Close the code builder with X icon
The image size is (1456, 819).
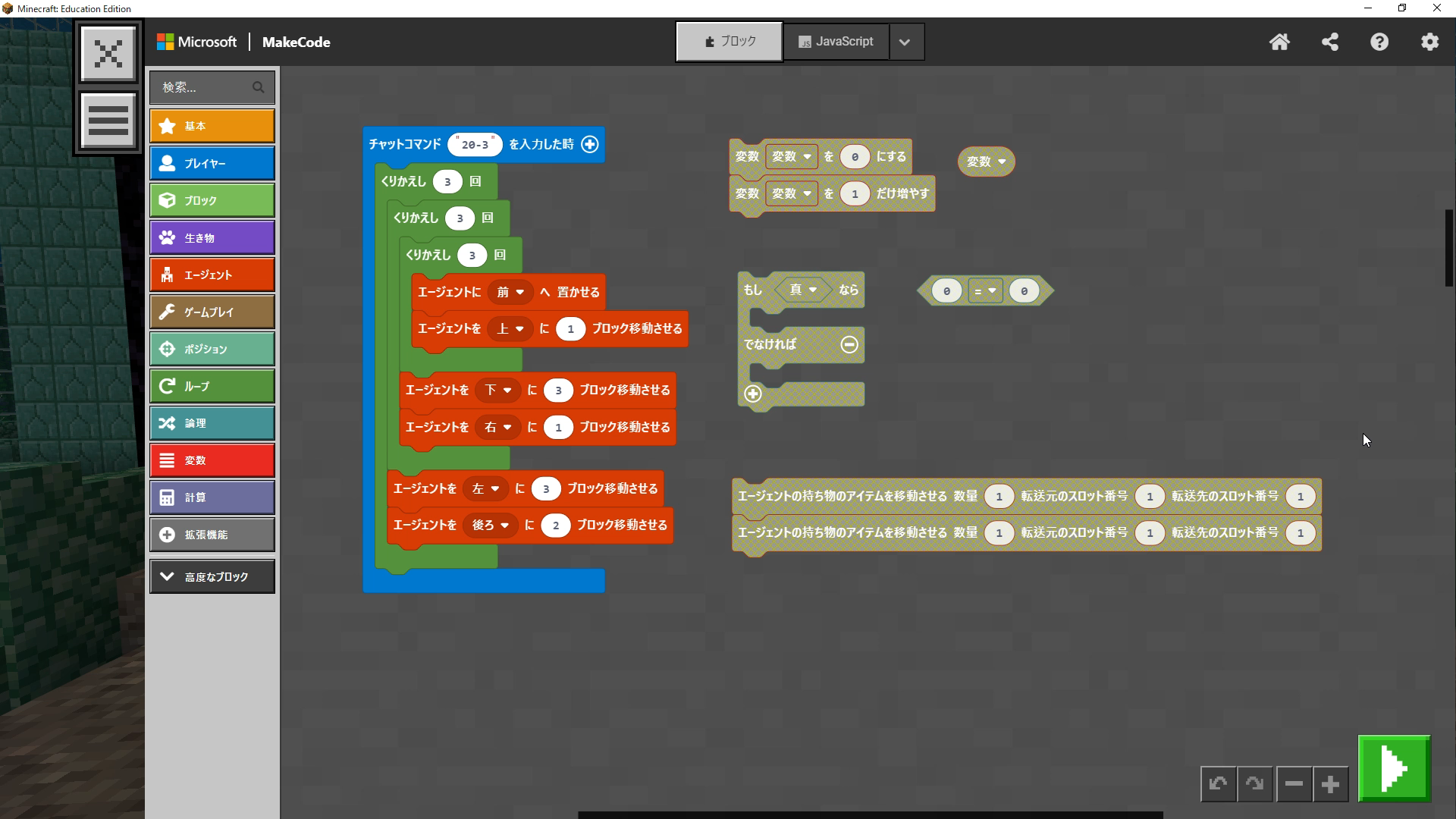(108, 53)
